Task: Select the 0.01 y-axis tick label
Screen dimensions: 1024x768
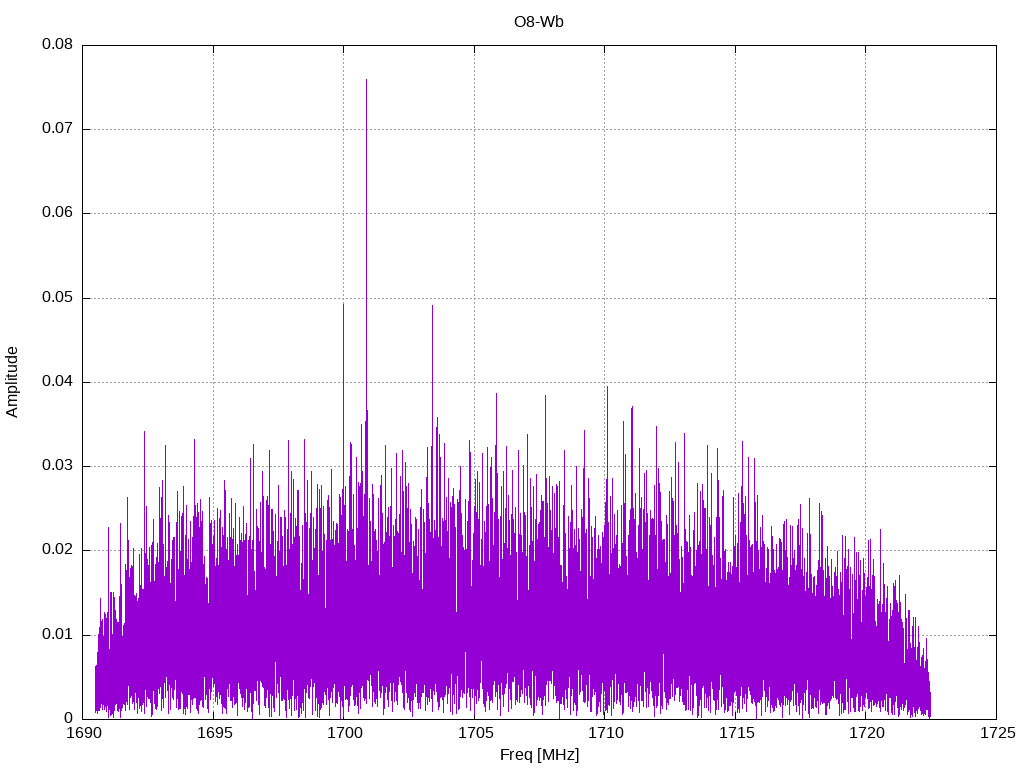Action: pos(57,634)
